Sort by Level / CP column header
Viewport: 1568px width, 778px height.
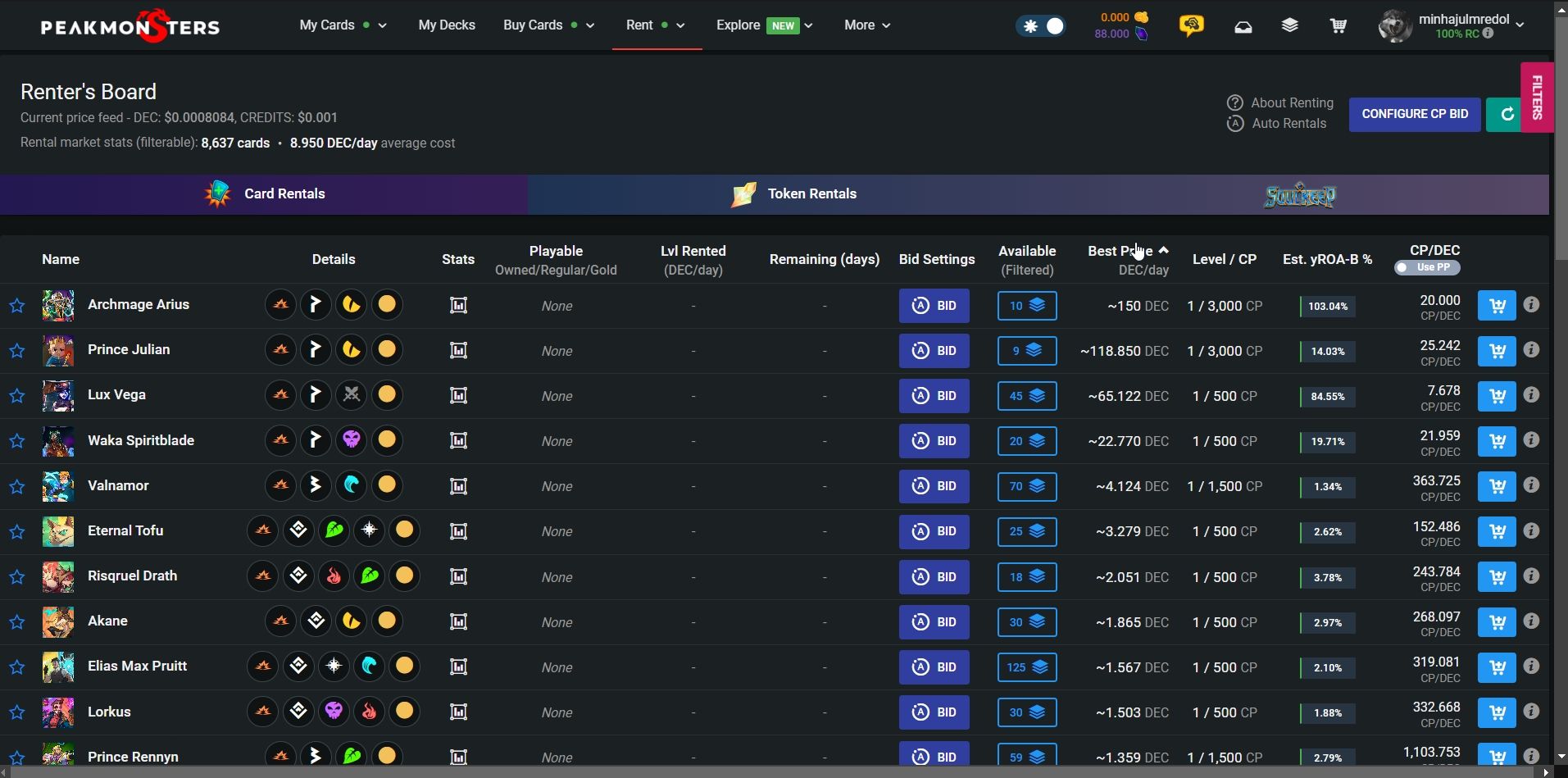click(1225, 259)
